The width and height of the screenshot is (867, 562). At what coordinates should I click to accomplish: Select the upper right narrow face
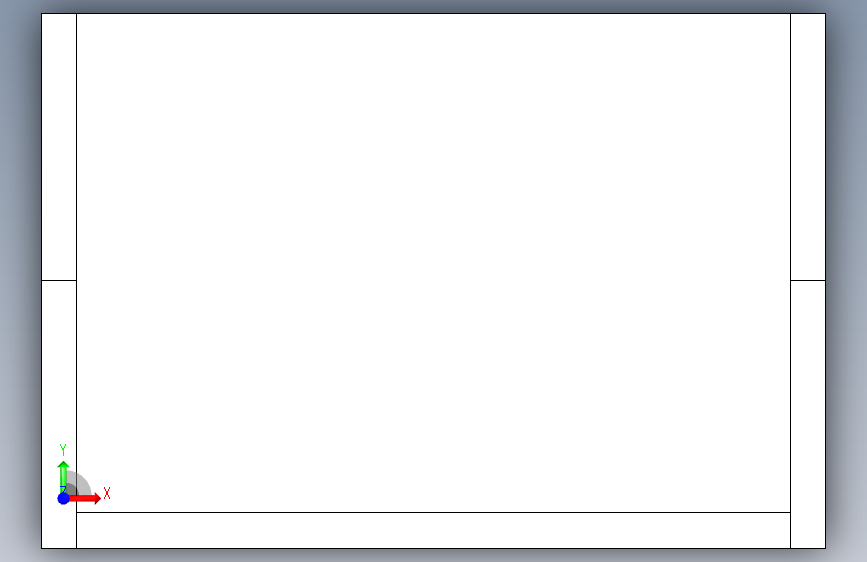point(808,147)
